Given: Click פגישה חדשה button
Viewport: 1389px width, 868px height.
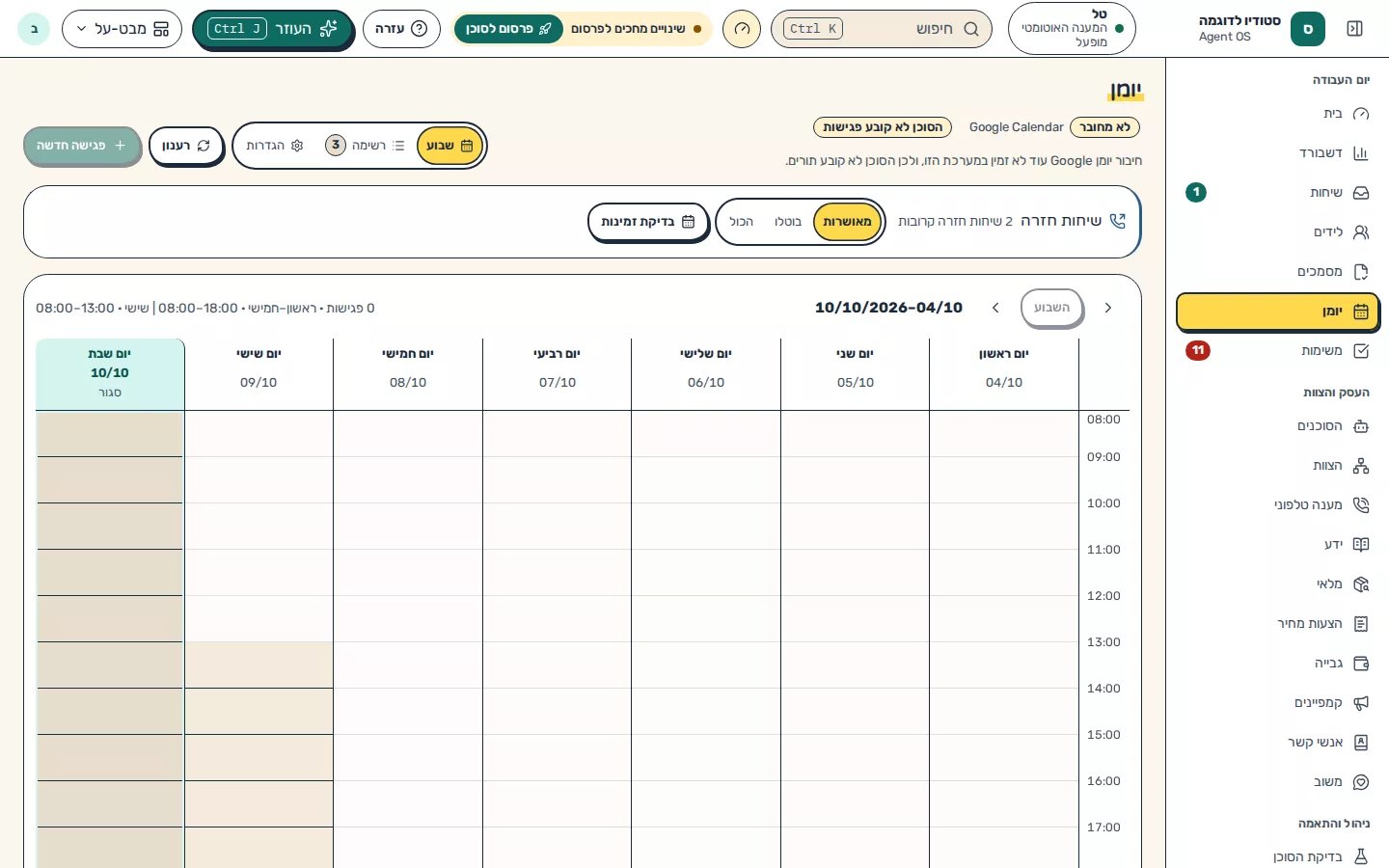Looking at the screenshot, I should tap(82, 146).
